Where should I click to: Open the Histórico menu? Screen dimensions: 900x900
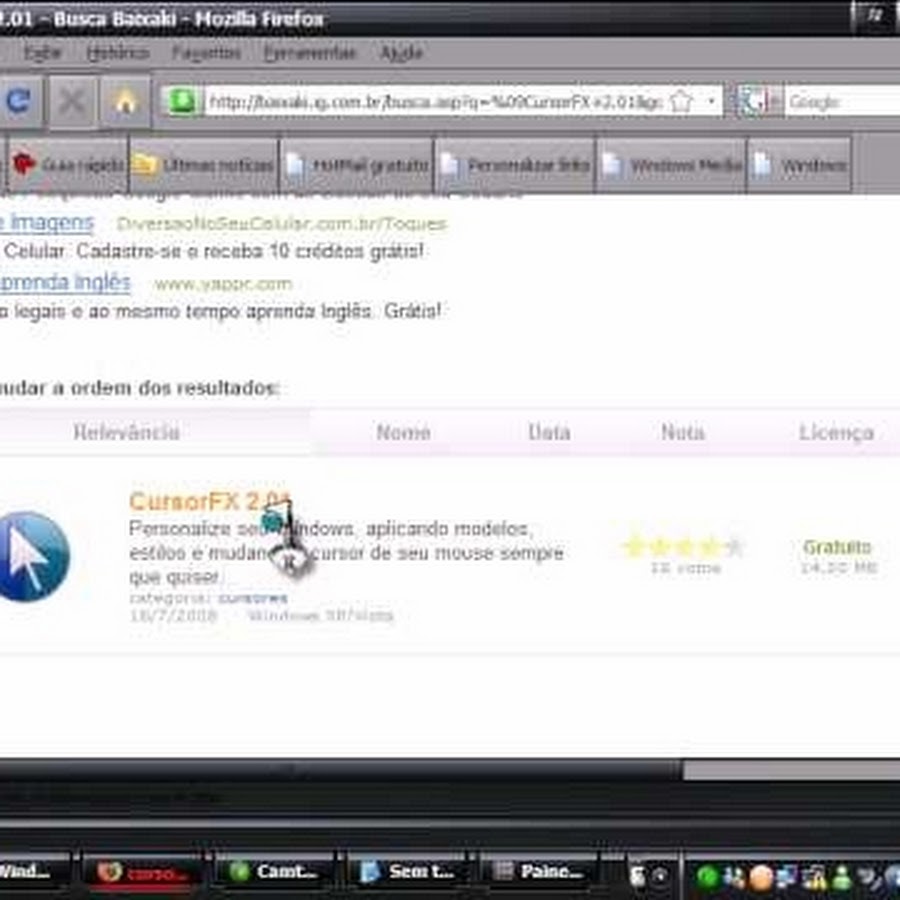[118, 53]
